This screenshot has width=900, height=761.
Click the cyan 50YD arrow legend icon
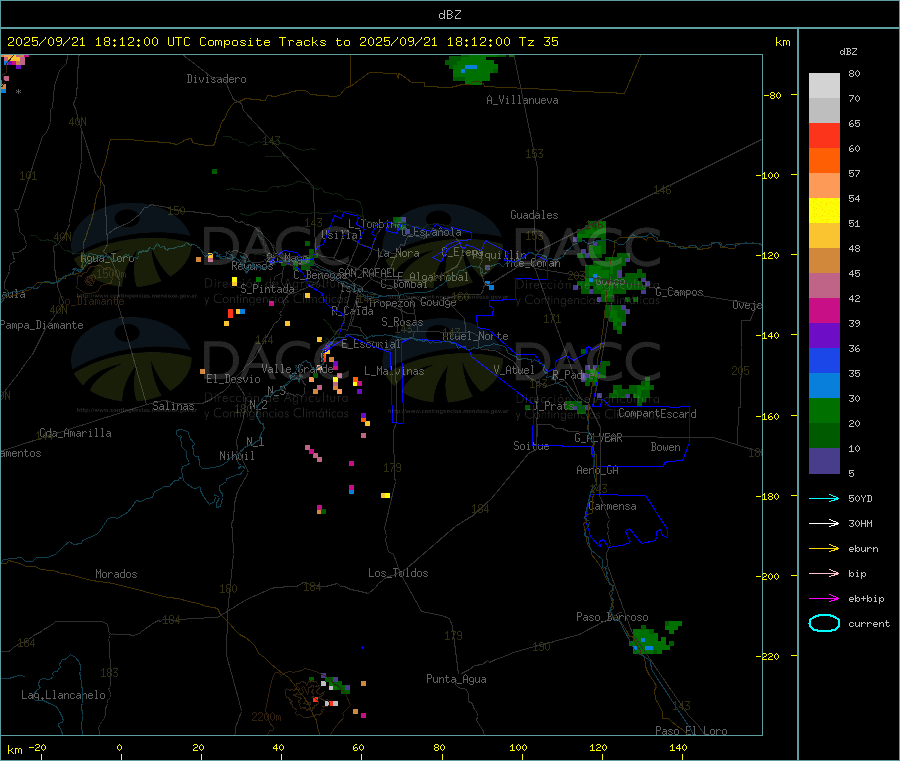[x=824, y=498]
